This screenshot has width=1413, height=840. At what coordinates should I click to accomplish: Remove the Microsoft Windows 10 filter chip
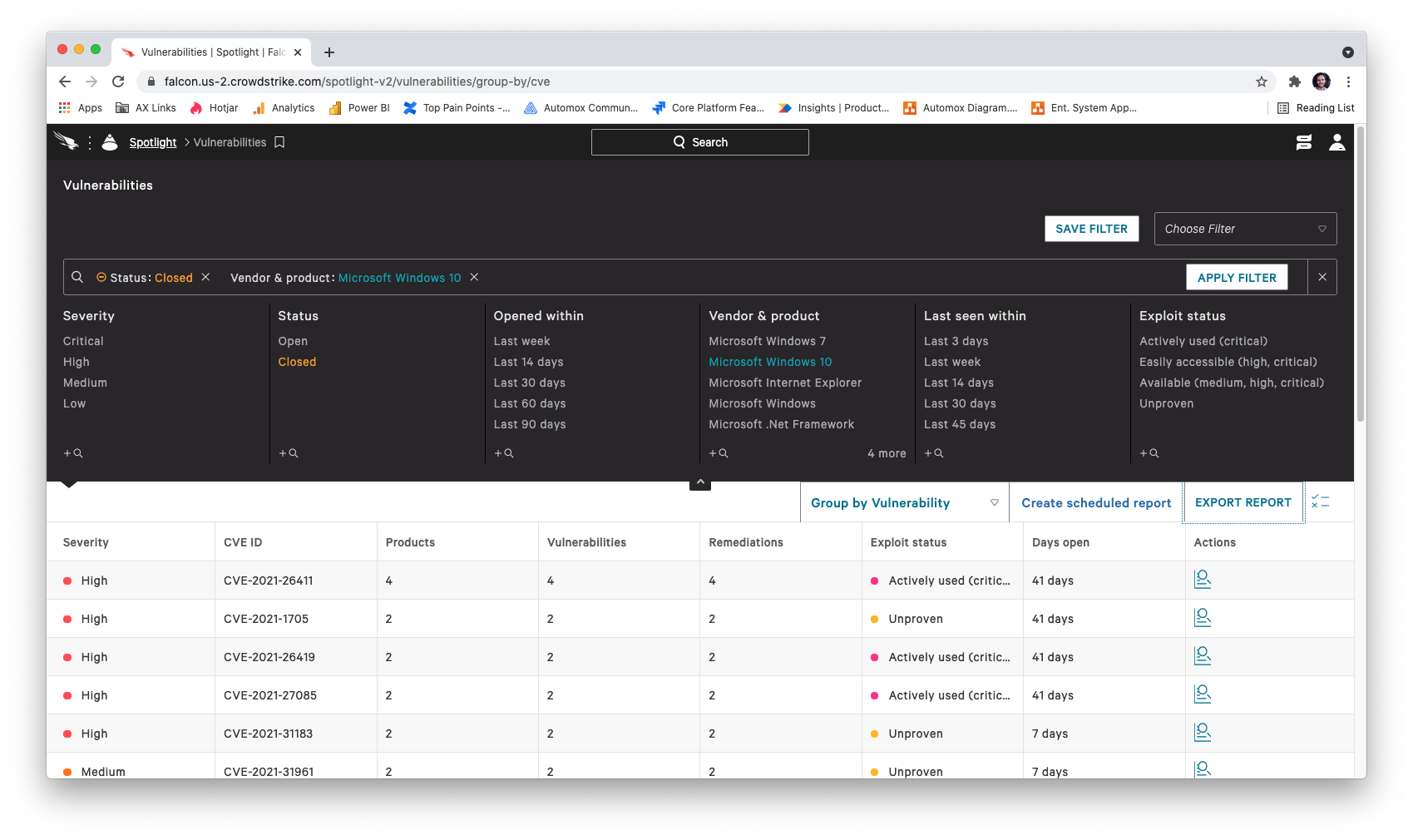point(474,277)
